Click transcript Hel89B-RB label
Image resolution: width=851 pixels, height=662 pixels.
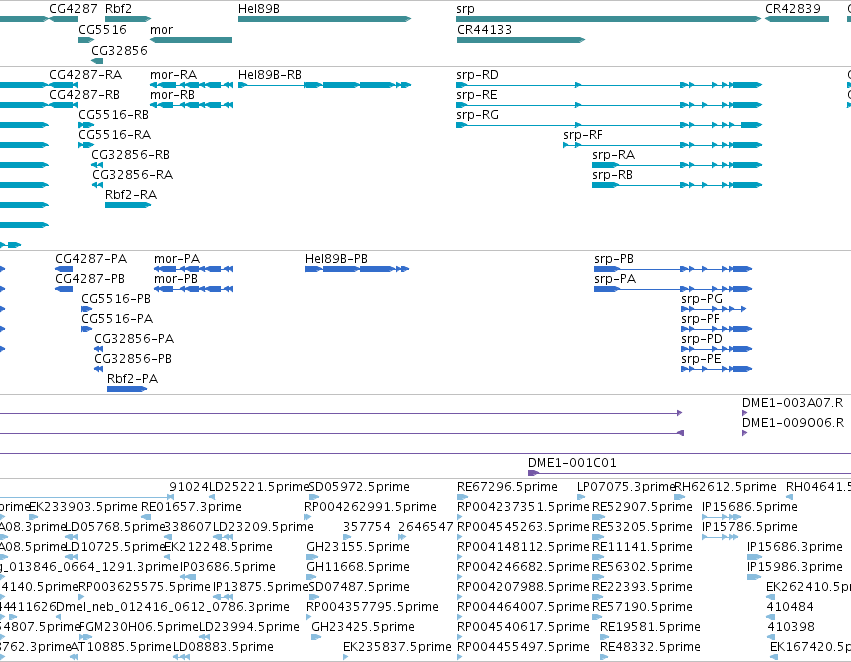270,74
